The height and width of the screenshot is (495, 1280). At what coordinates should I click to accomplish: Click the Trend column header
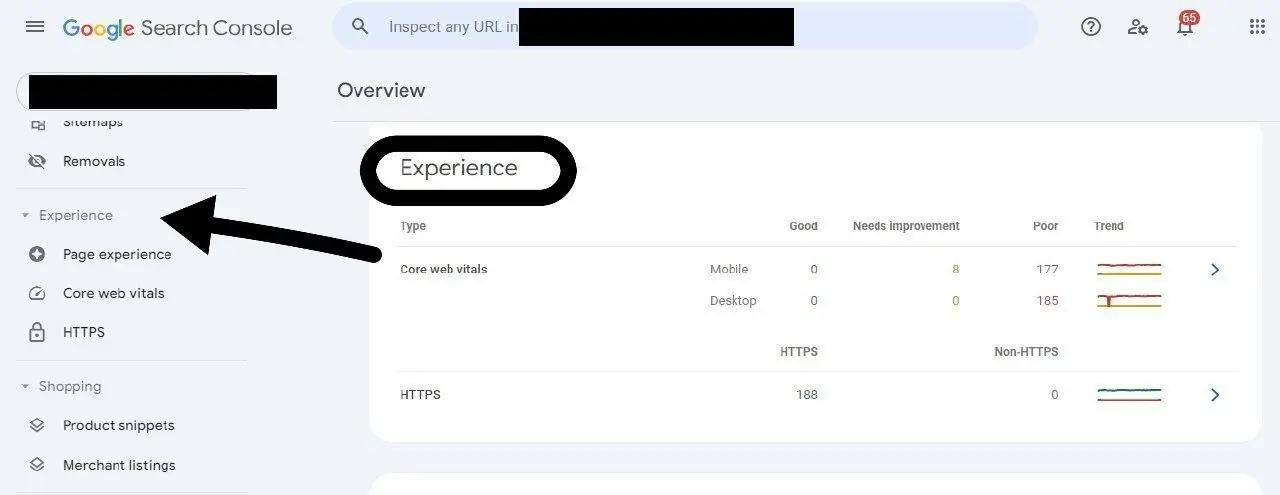(1109, 226)
